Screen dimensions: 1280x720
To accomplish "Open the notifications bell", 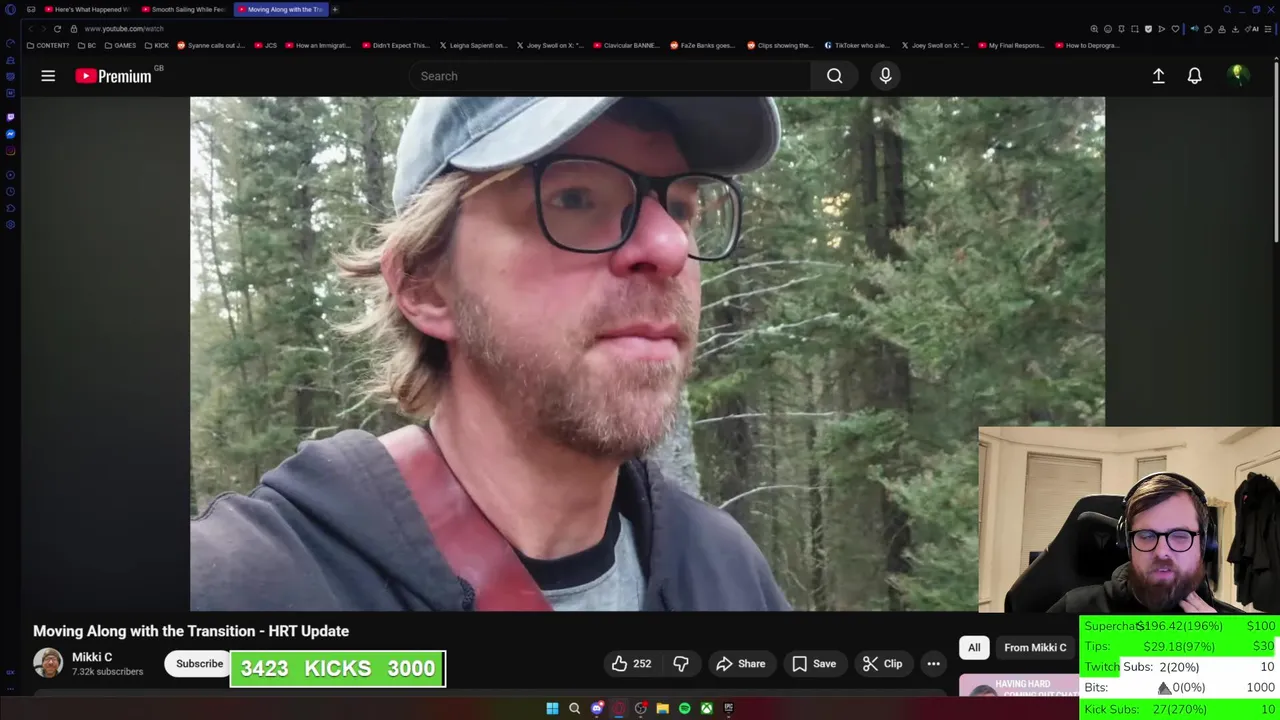I will [1194, 76].
